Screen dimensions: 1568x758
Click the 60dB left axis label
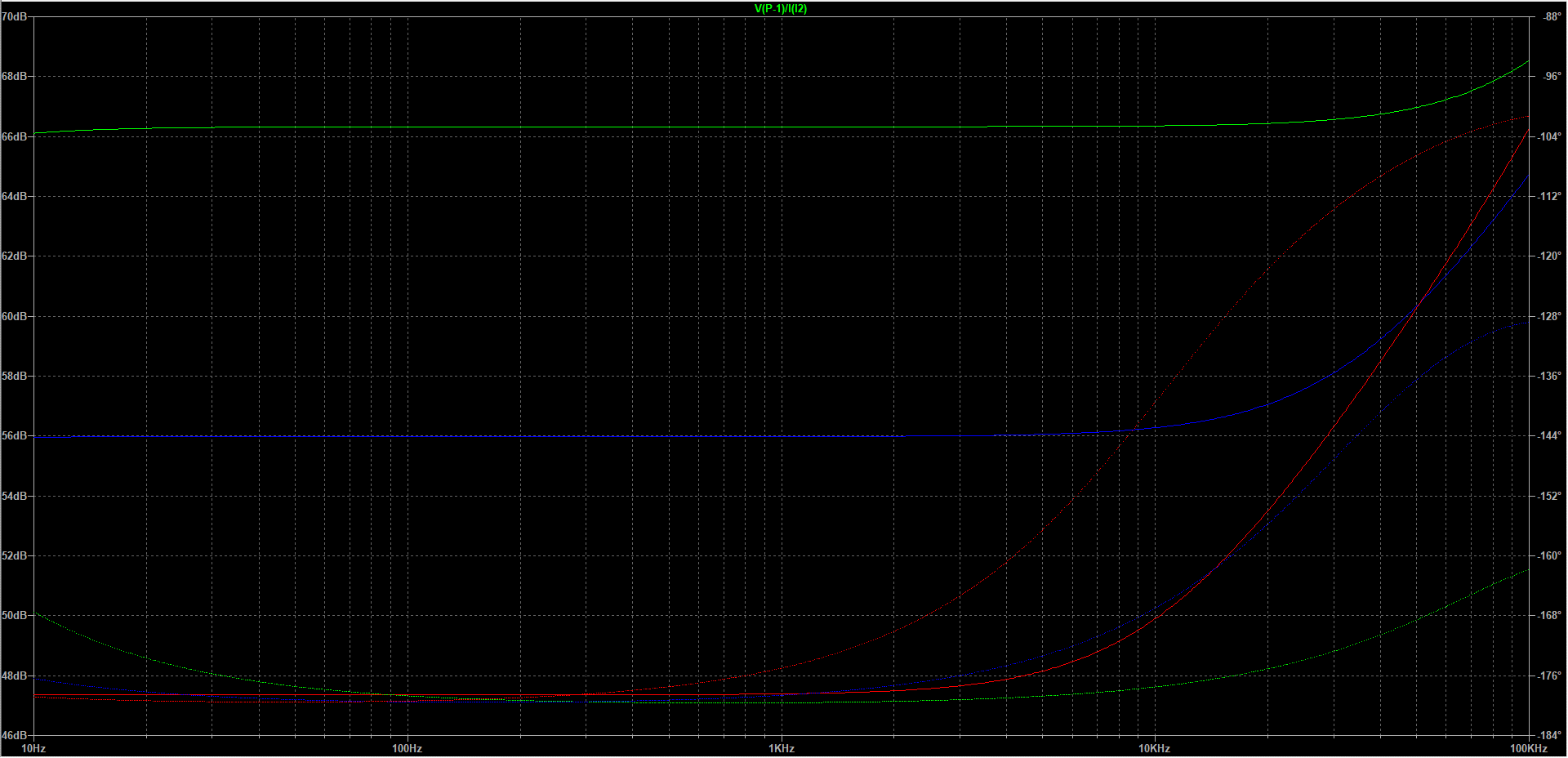tap(14, 316)
